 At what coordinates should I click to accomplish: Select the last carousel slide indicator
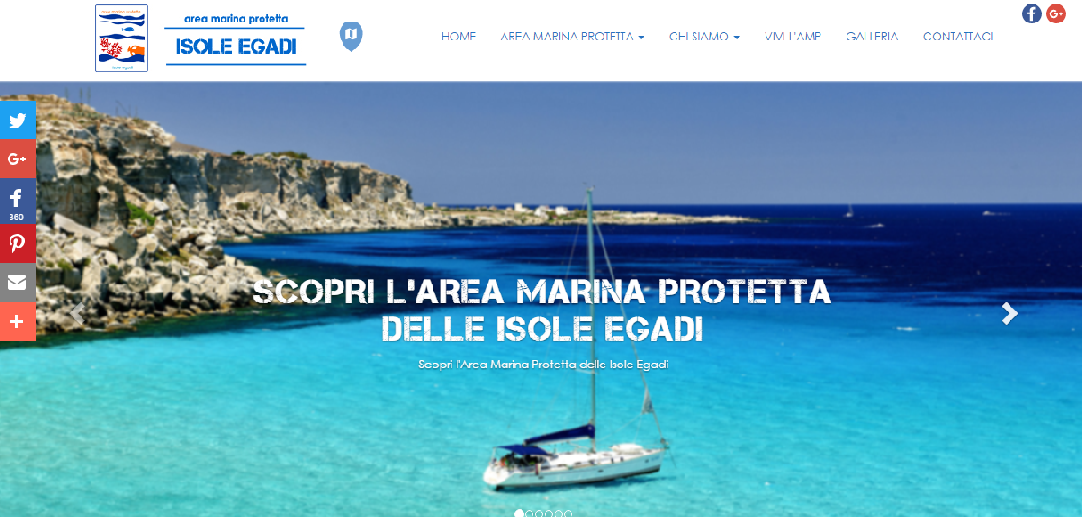pos(568,514)
